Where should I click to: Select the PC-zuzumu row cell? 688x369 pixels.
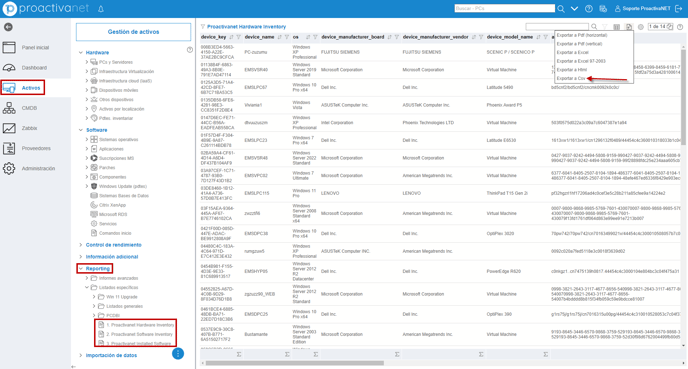click(x=256, y=52)
